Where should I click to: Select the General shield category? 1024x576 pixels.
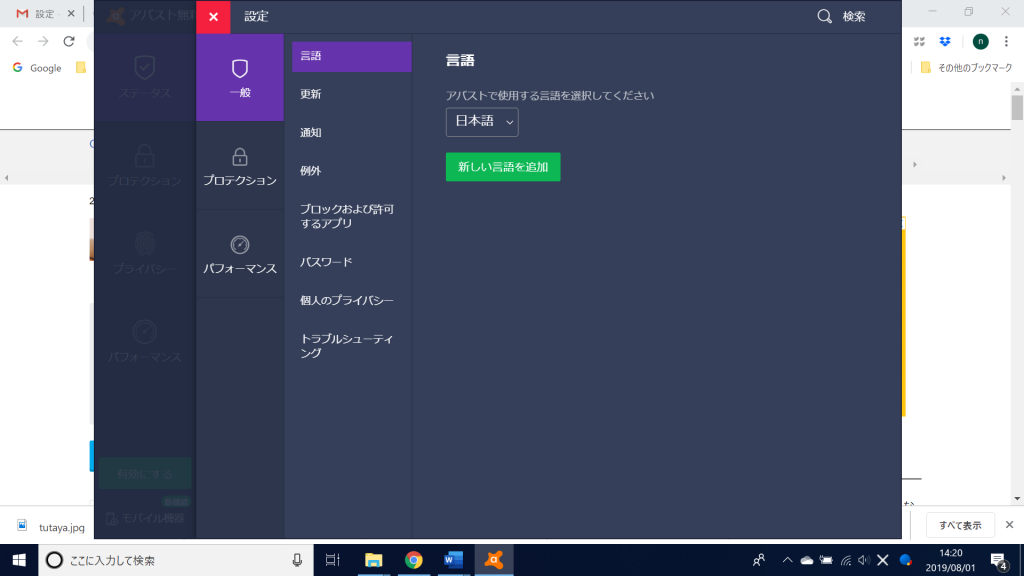240,78
